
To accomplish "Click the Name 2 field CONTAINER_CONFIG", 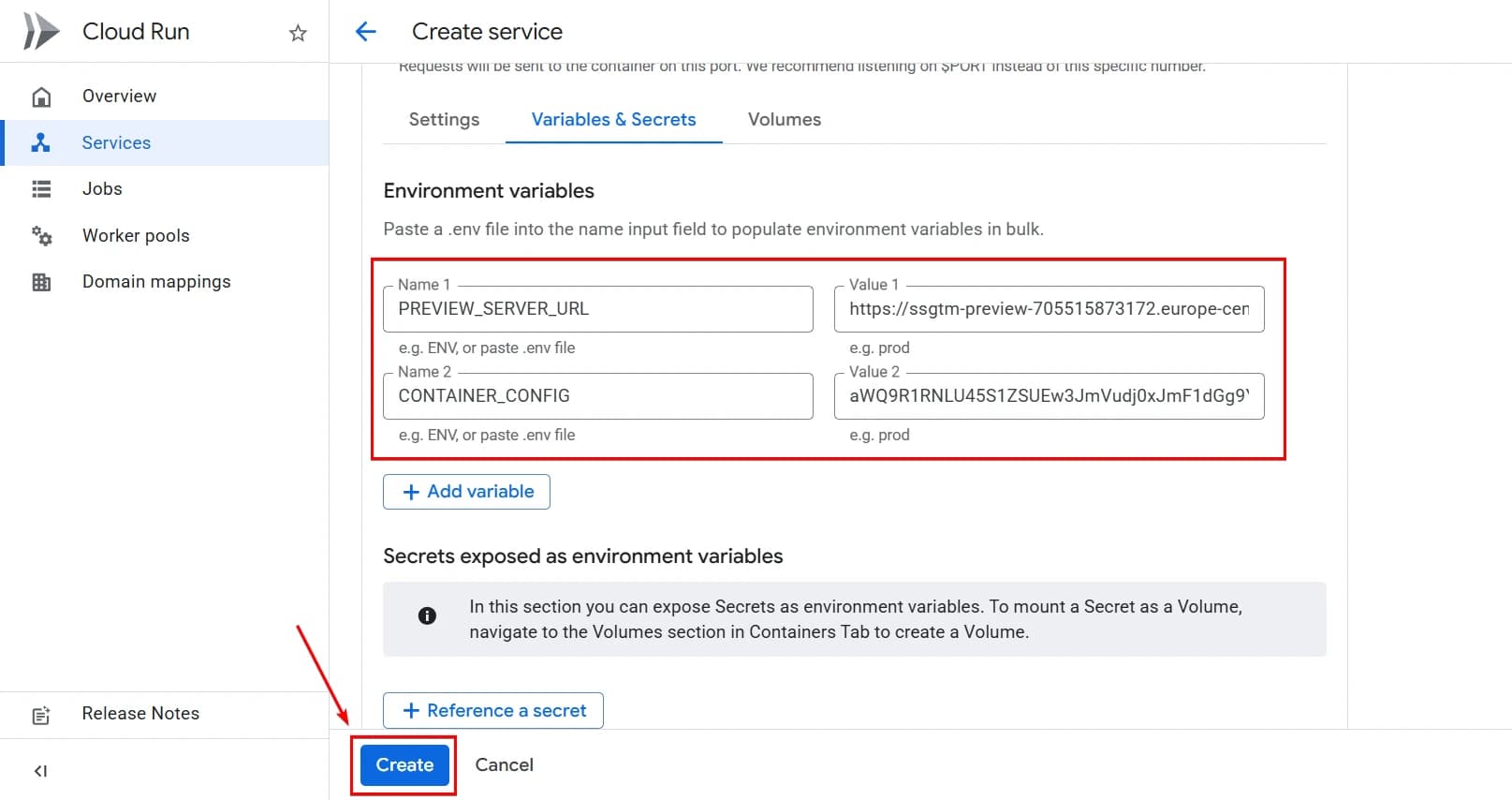I will pos(598,396).
